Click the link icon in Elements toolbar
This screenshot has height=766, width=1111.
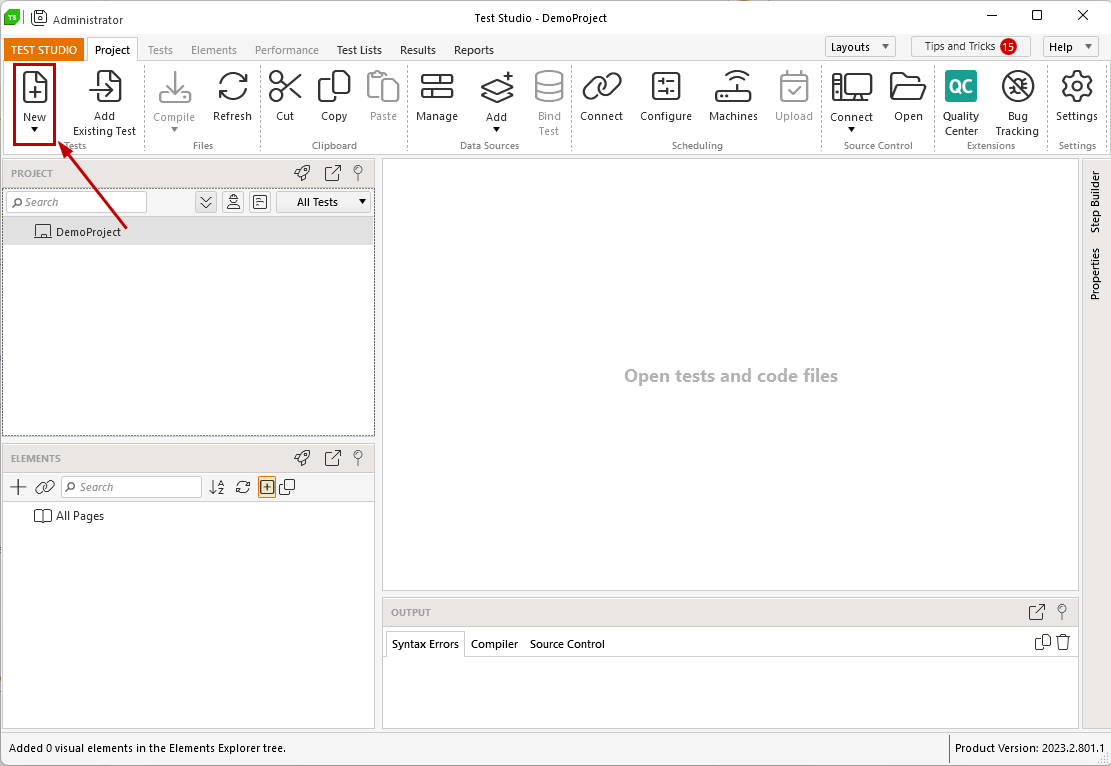tap(45, 487)
